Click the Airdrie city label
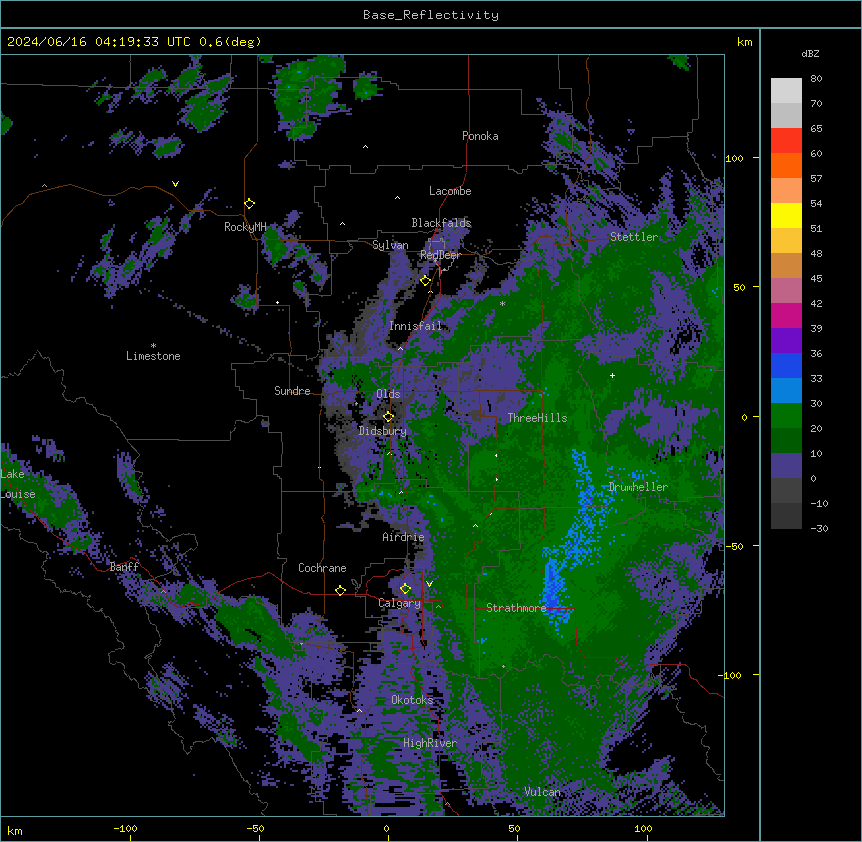This screenshot has width=862, height=842. [x=404, y=537]
